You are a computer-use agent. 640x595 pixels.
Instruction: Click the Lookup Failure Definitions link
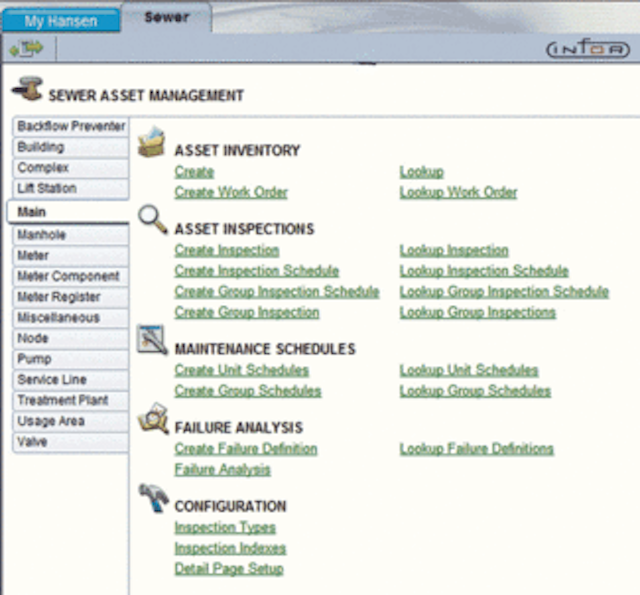477,449
